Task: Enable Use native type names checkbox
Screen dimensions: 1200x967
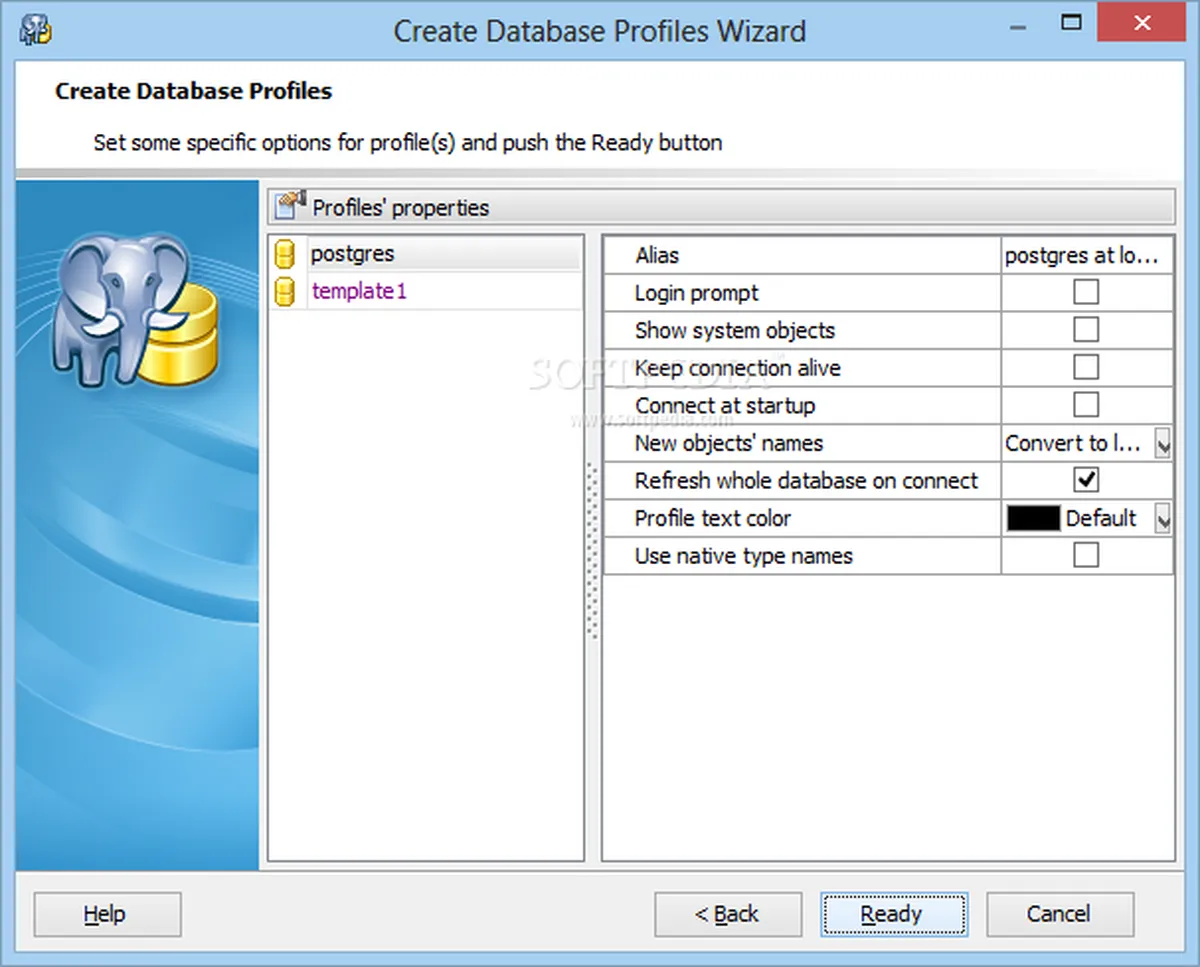Action: pos(1086,555)
